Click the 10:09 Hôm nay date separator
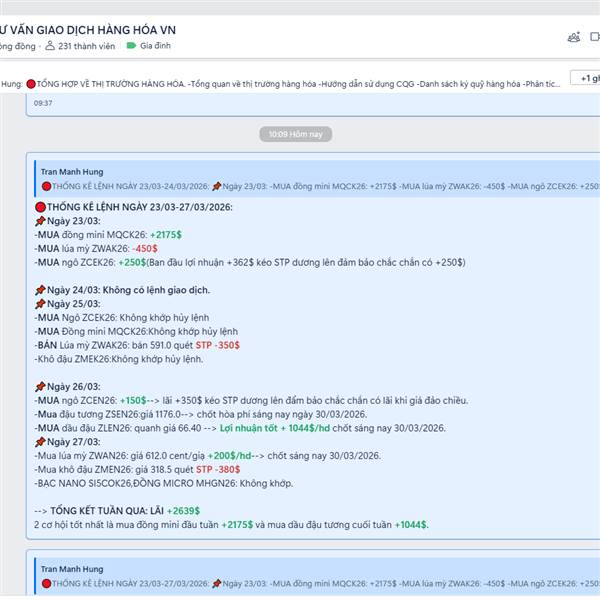Screen dimensions: 600x600 click(295, 134)
